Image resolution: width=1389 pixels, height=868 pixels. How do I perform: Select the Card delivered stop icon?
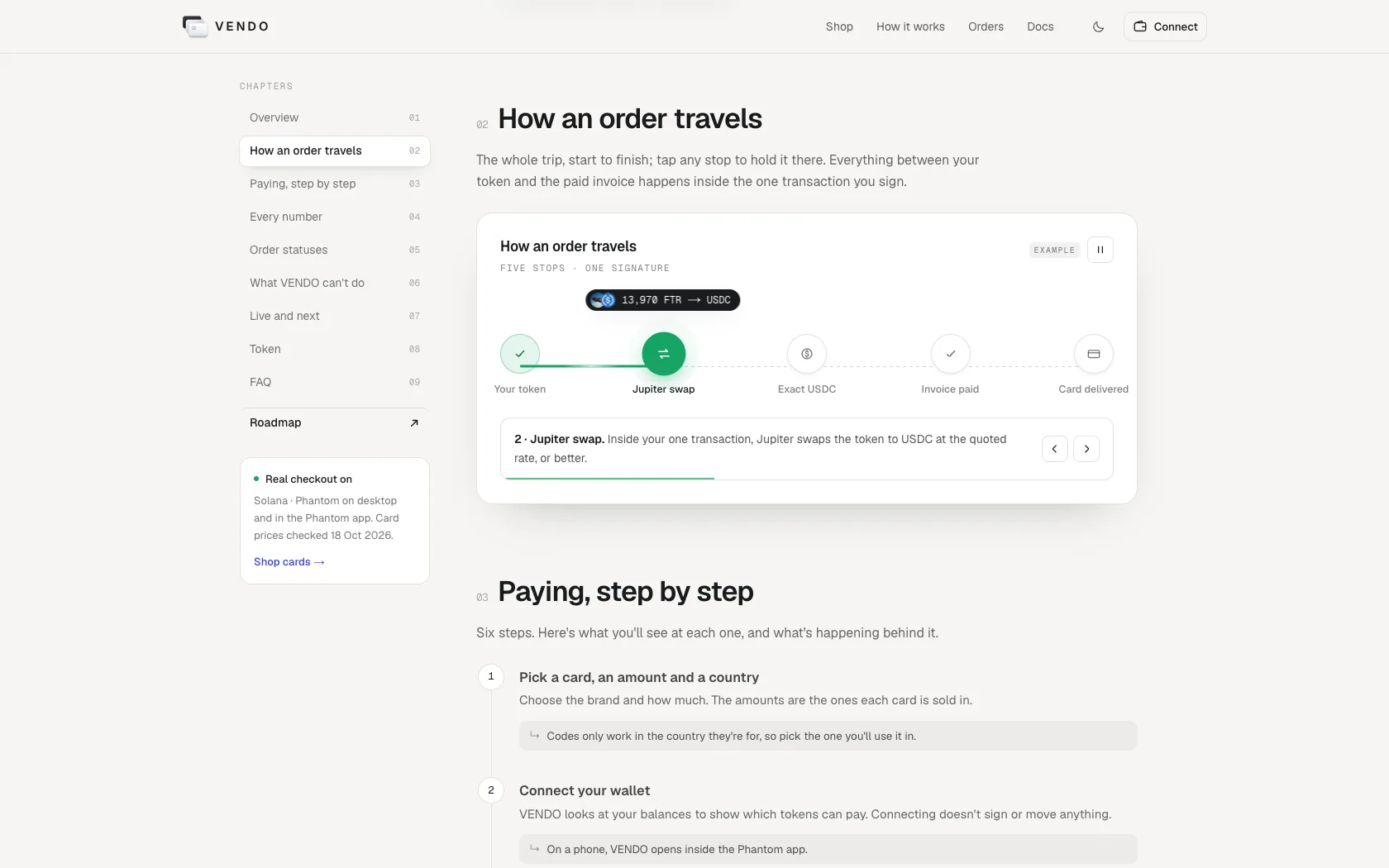pyautogui.click(x=1094, y=354)
